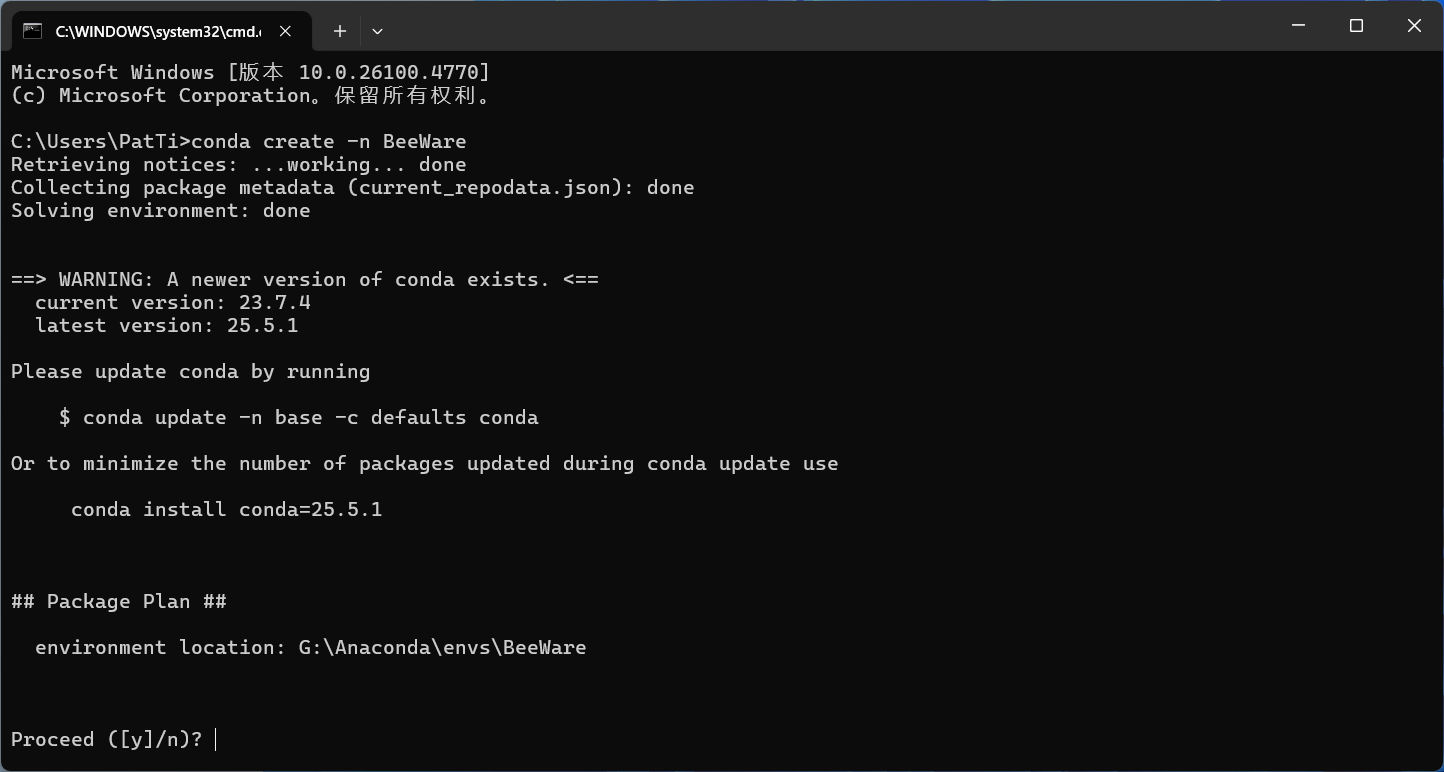Close the cmd.exe tab
This screenshot has width=1444, height=772.
click(285, 31)
